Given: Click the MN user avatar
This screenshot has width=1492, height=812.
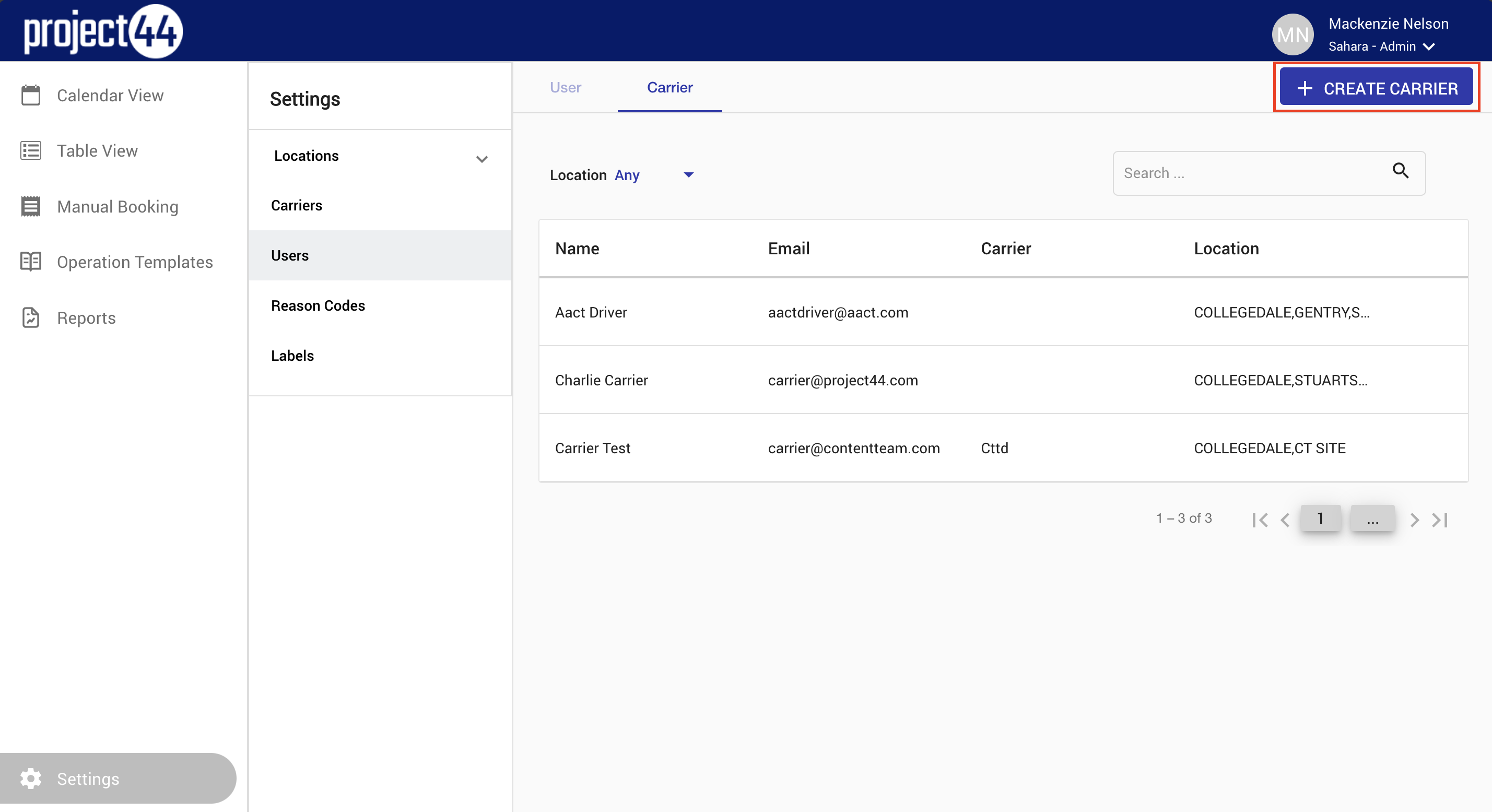Looking at the screenshot, I should pyautogui.click(x=1292, y=34).
